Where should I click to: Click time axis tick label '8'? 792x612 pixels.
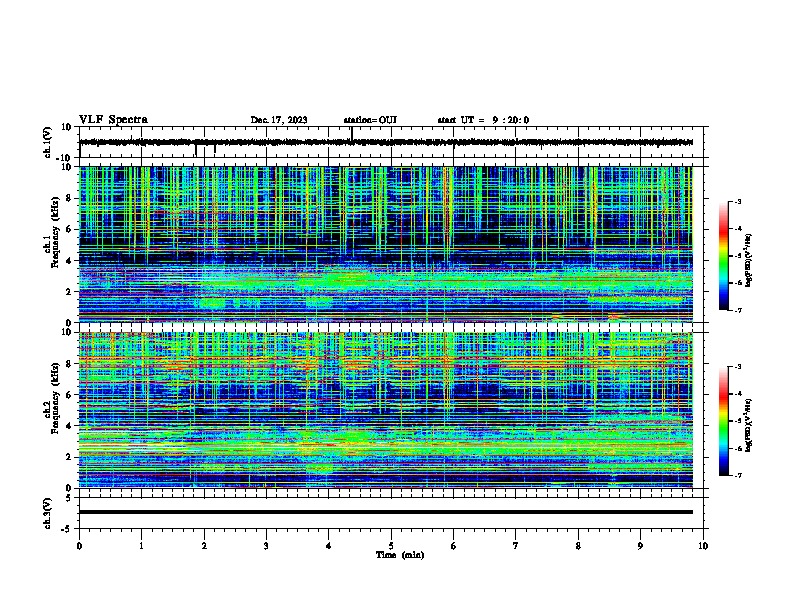(578, 546)
